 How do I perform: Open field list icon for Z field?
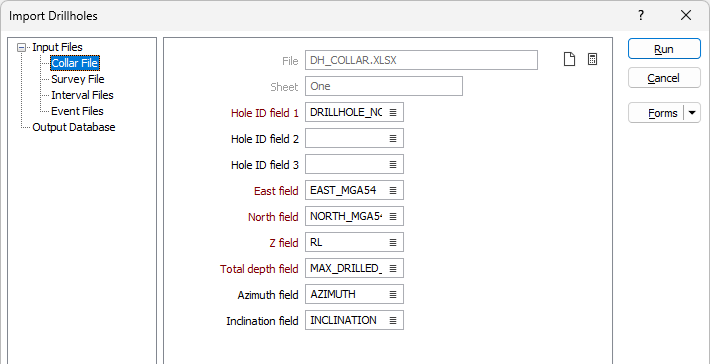pyautogui.click(x=393, y=243)
